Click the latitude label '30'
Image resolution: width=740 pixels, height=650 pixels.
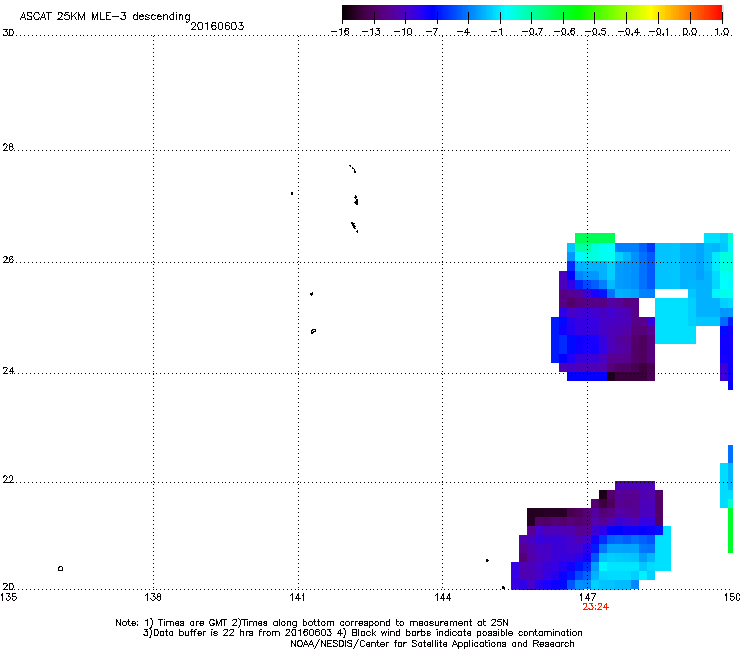click(8, 33)
